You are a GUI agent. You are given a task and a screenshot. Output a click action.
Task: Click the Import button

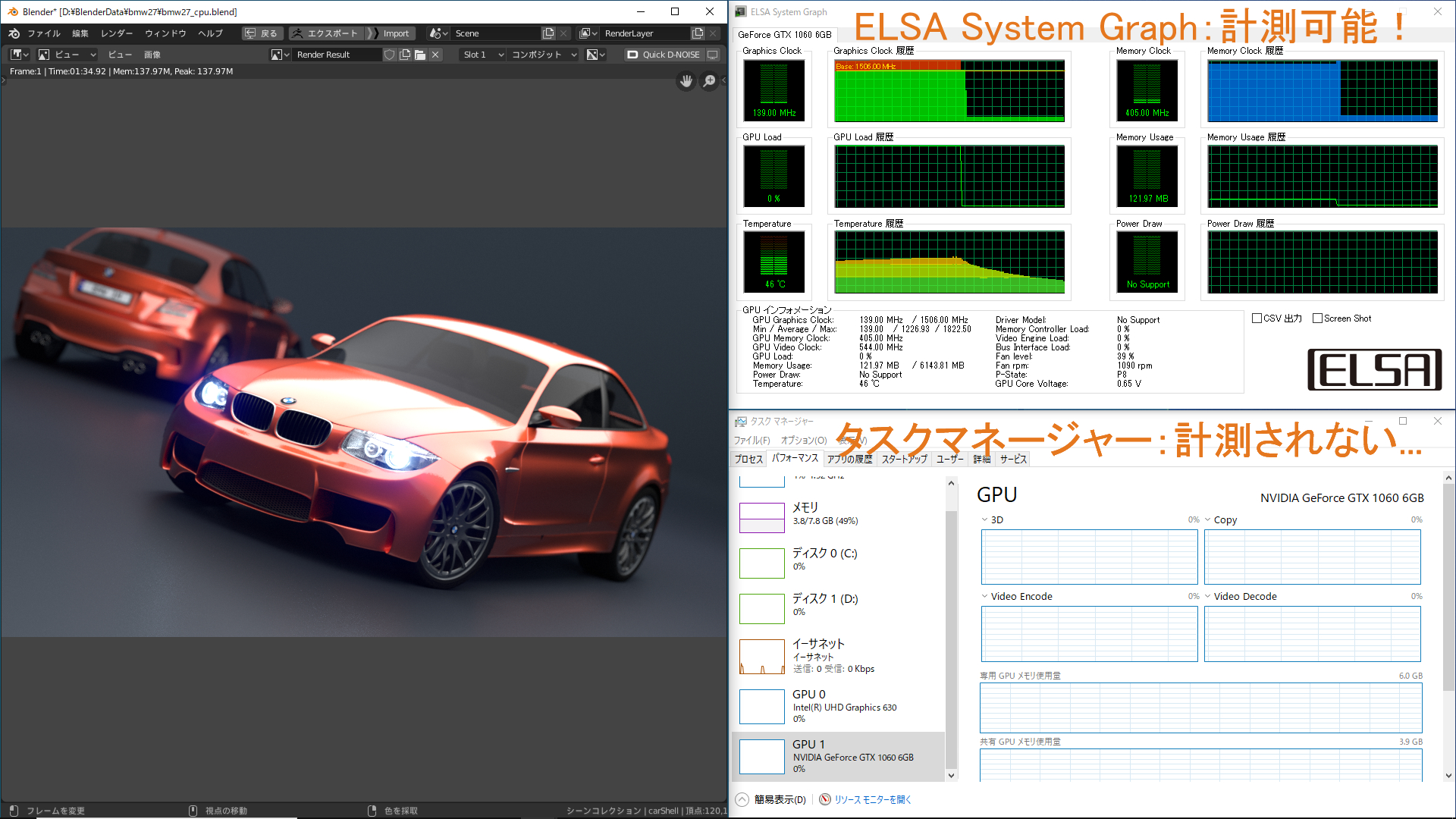[391, 33]
